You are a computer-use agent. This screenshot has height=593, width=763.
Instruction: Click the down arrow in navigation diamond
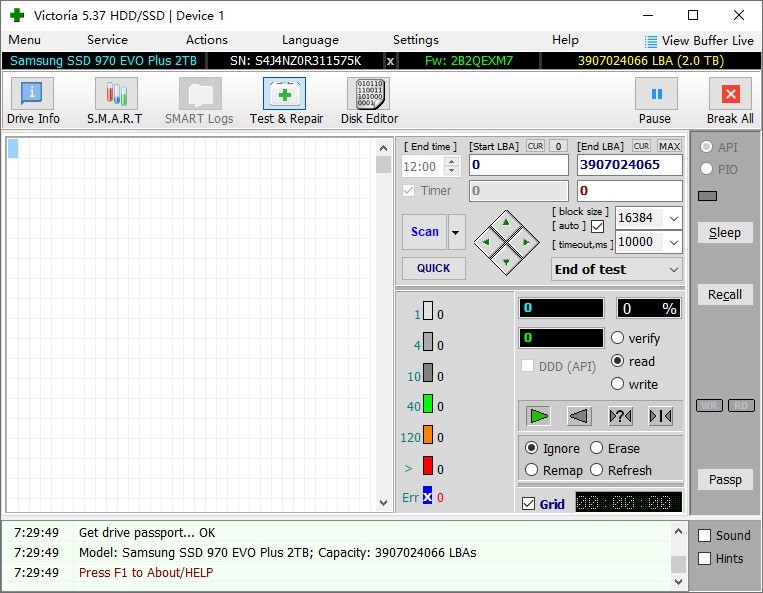pos(506,262)
